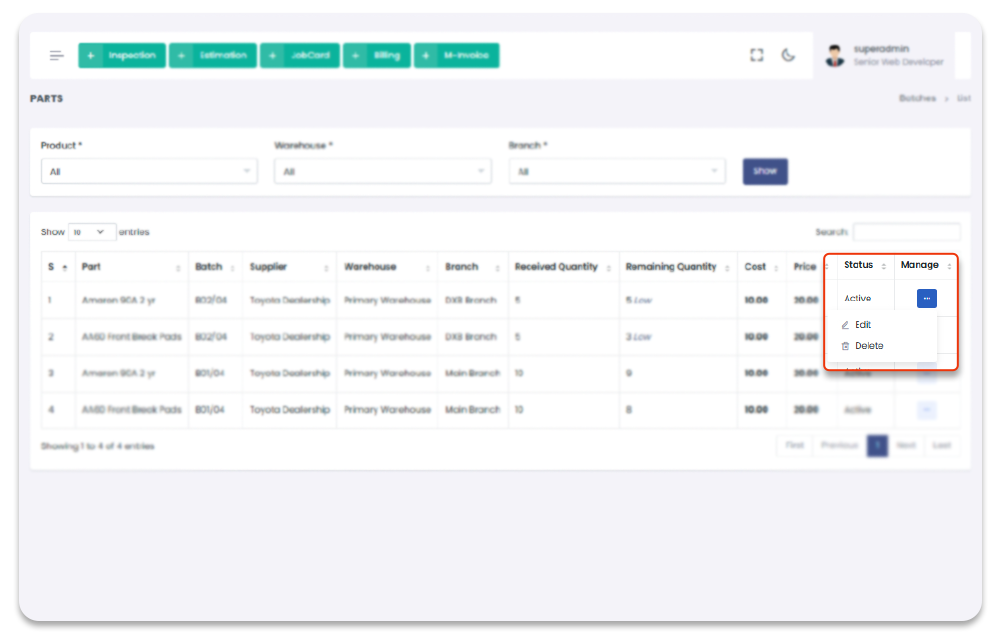
Task: Click the superadmin profile avatar
Action: pos(835,56)
